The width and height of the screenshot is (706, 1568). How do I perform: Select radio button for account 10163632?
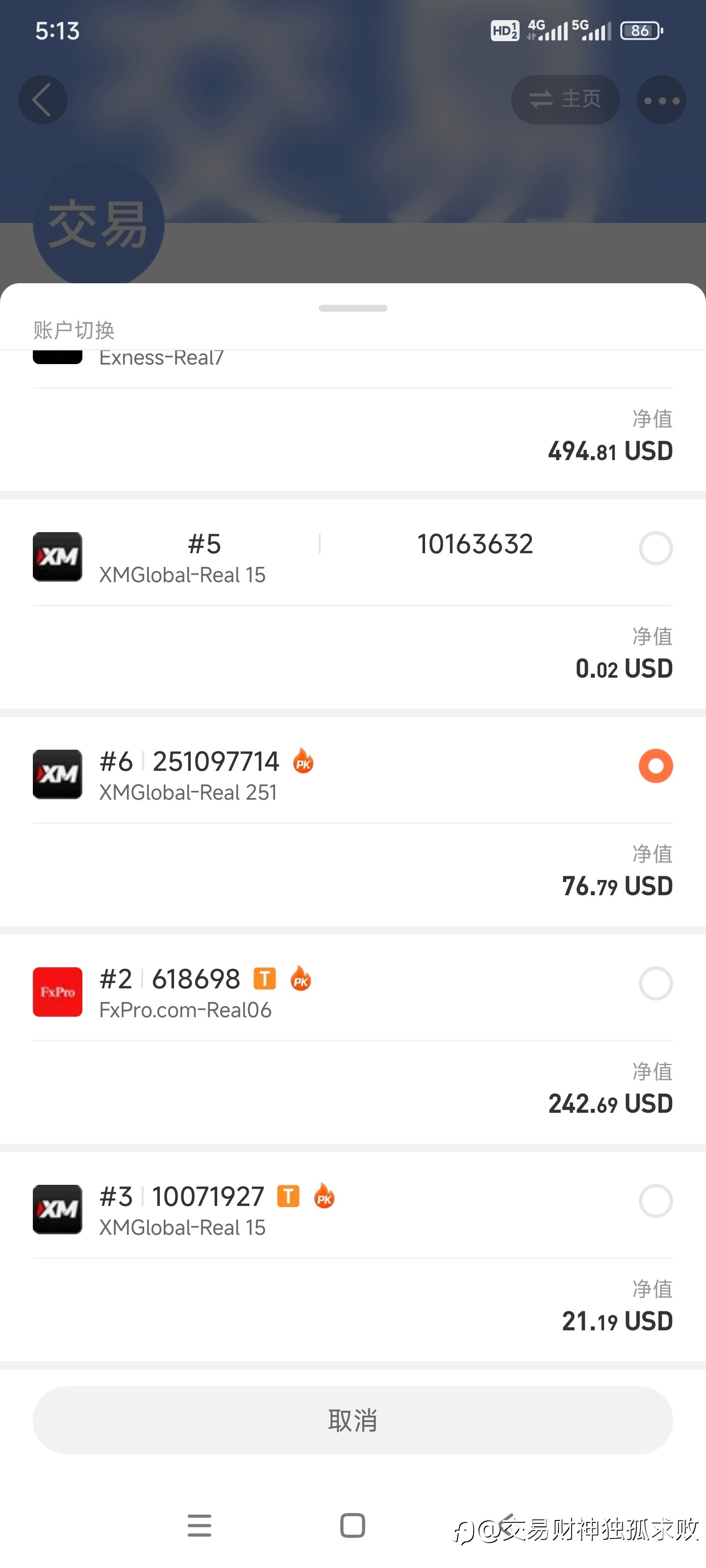(656, 548)
